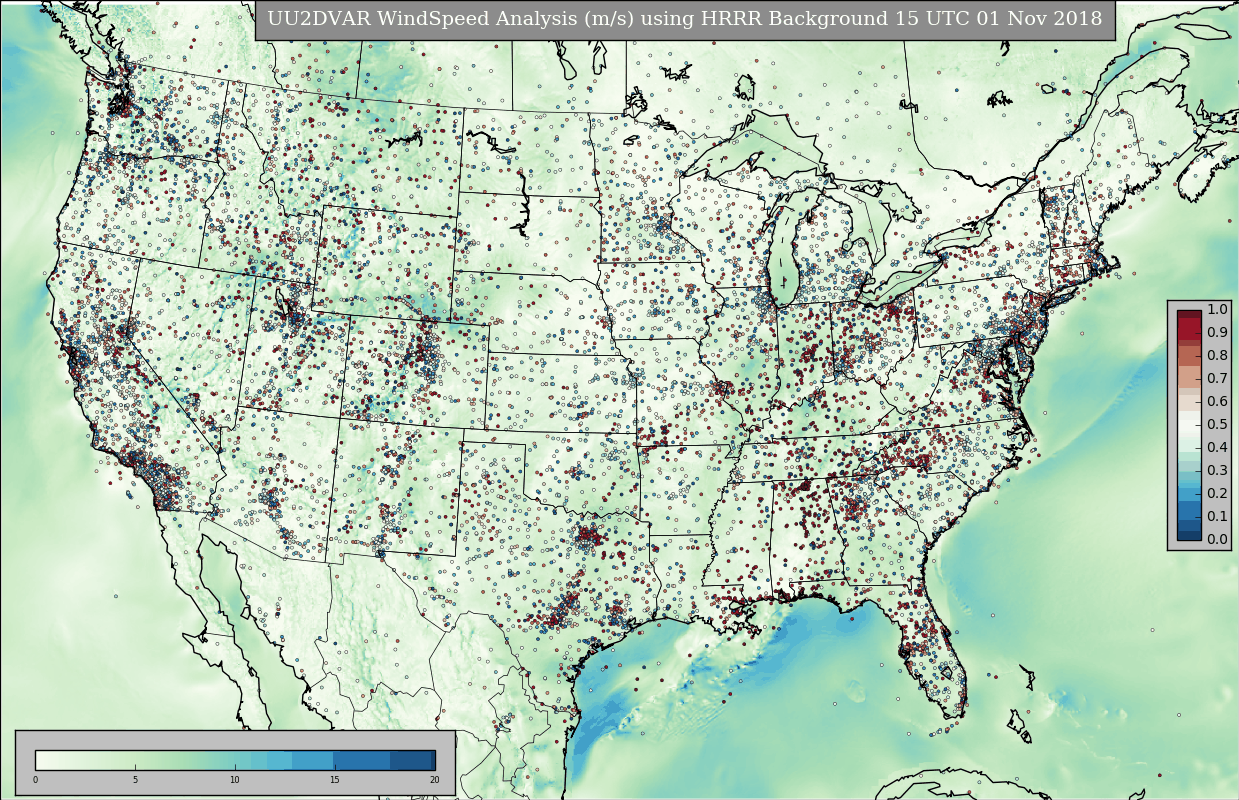
Task: Select the 0.8 label on right colorbar
Action: [x=1217, y=355]
